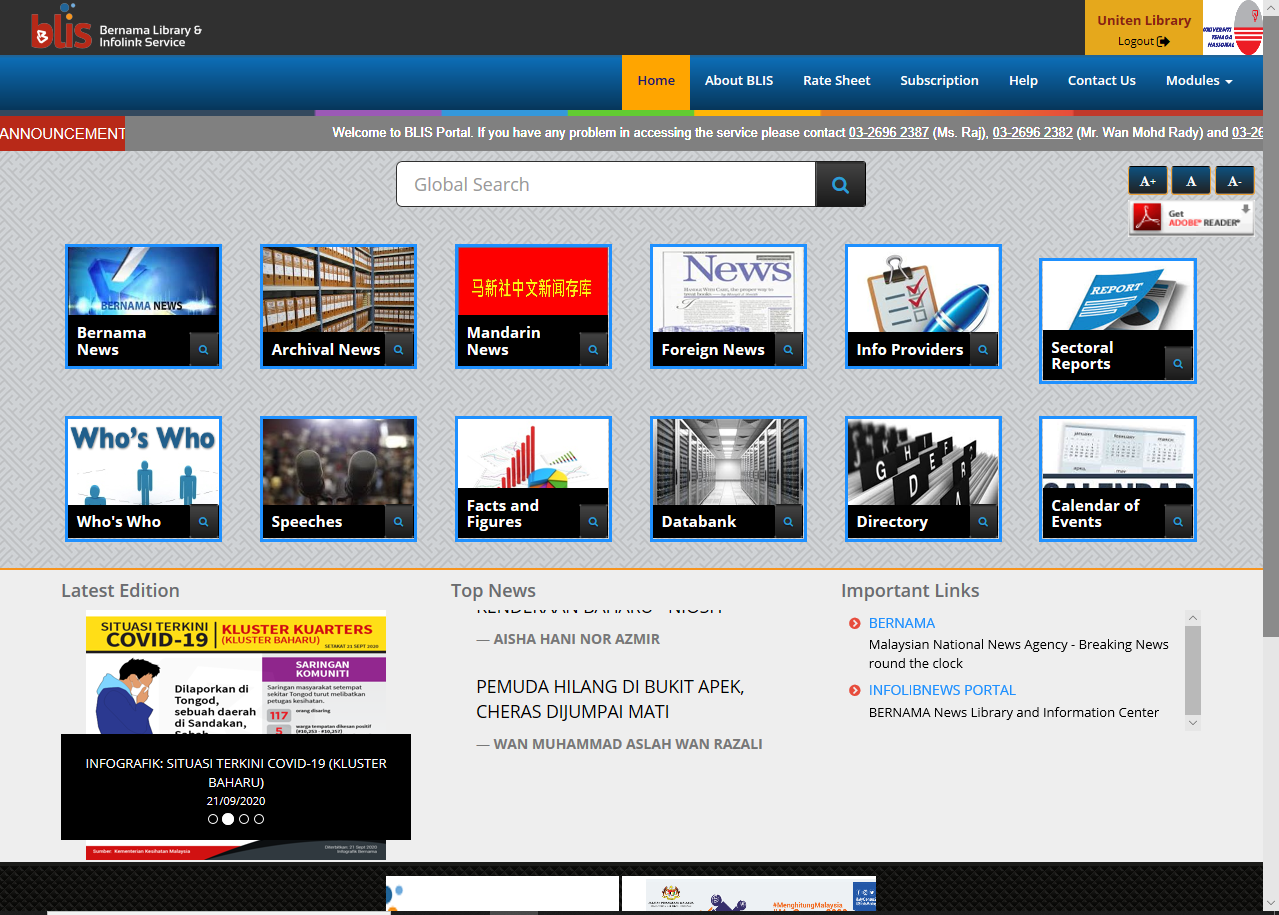Open the Directory index tabs tile

click(x=923, y=462)
